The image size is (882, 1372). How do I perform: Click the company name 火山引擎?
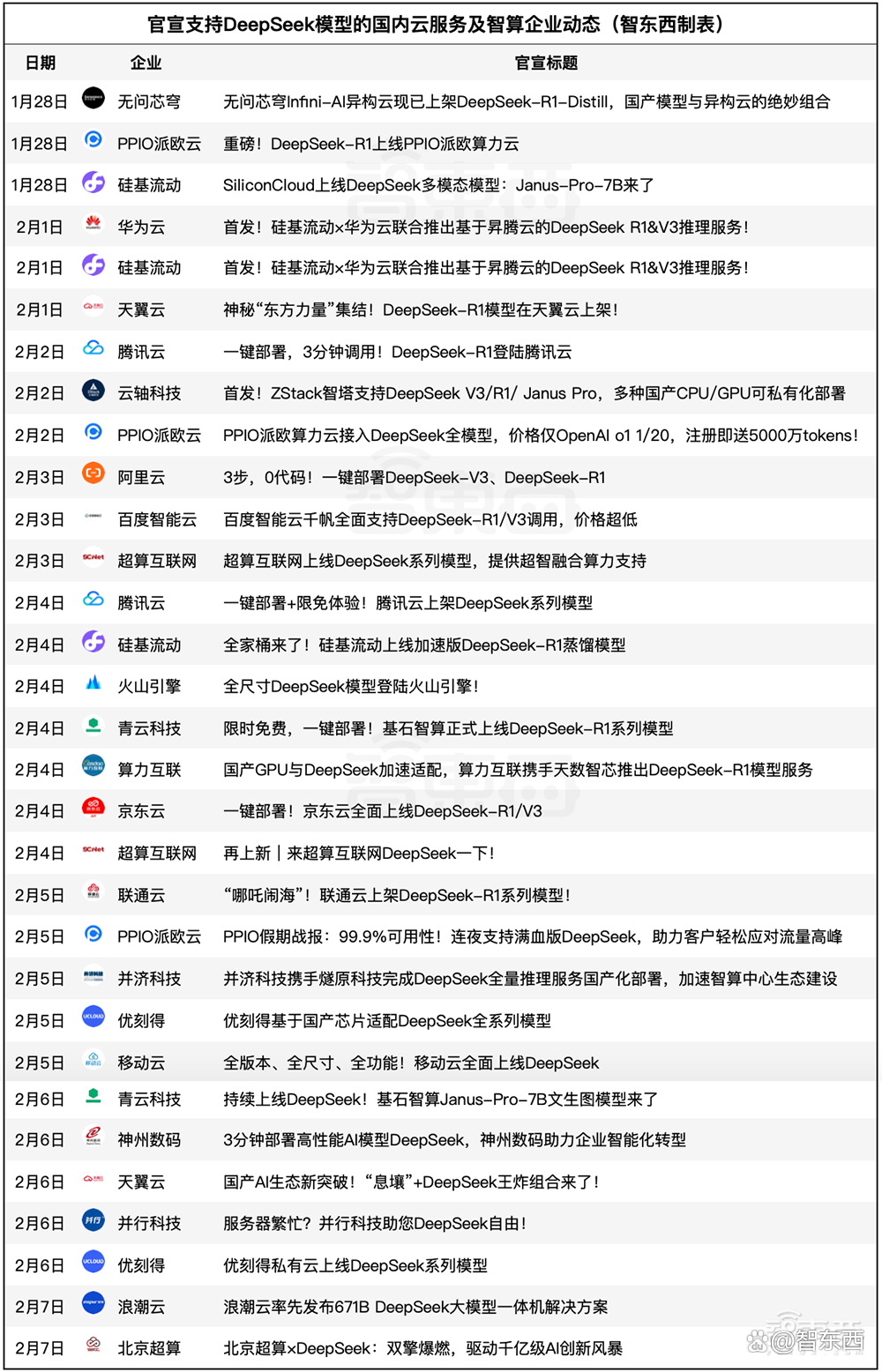[149, 686]
